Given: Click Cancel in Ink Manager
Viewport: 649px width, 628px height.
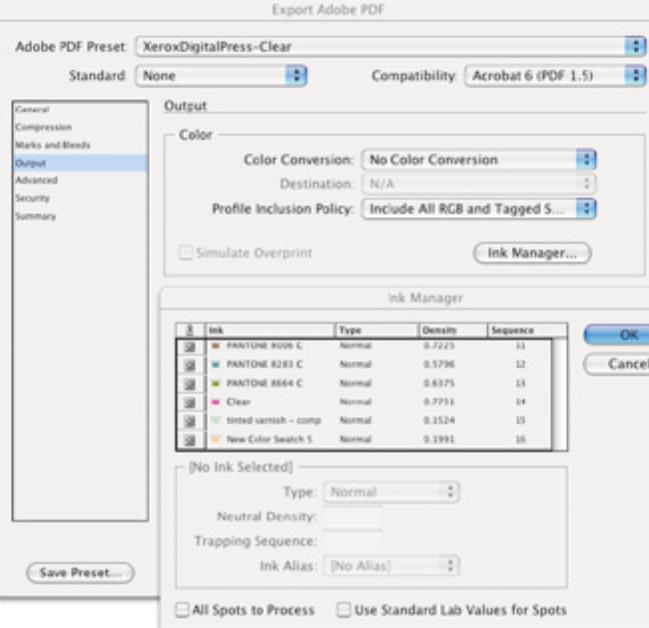Looking at the screenshot, I should pos(617,364).
